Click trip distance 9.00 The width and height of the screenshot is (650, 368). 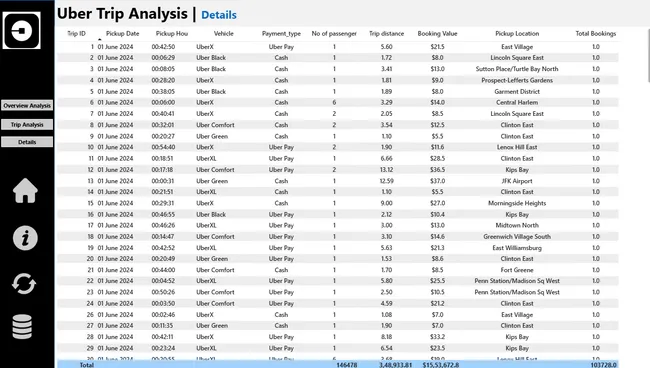(x=386, y=203)
